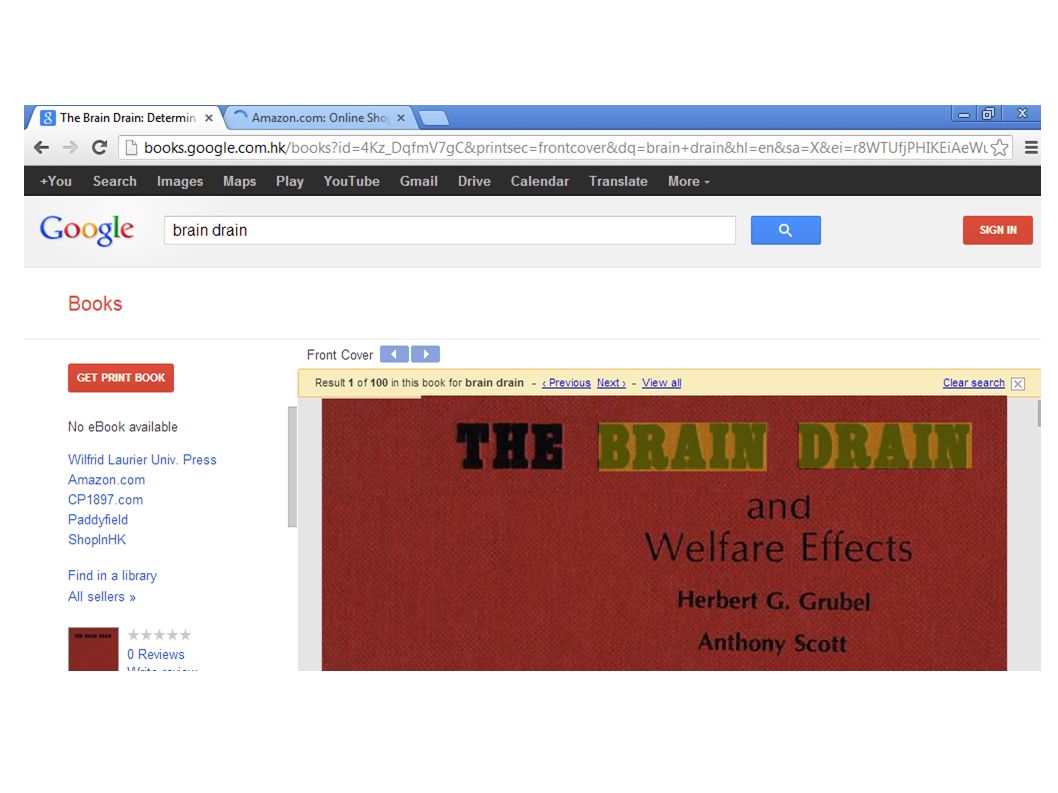
Task: Go to previous page with left arrow
Action: (x=394, y=354)
